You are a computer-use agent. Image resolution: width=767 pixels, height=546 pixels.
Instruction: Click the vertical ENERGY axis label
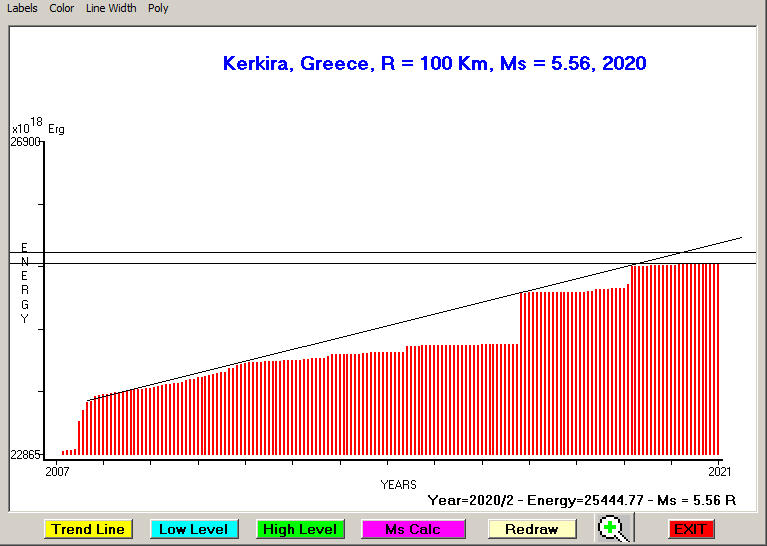[x=25, y=283]
